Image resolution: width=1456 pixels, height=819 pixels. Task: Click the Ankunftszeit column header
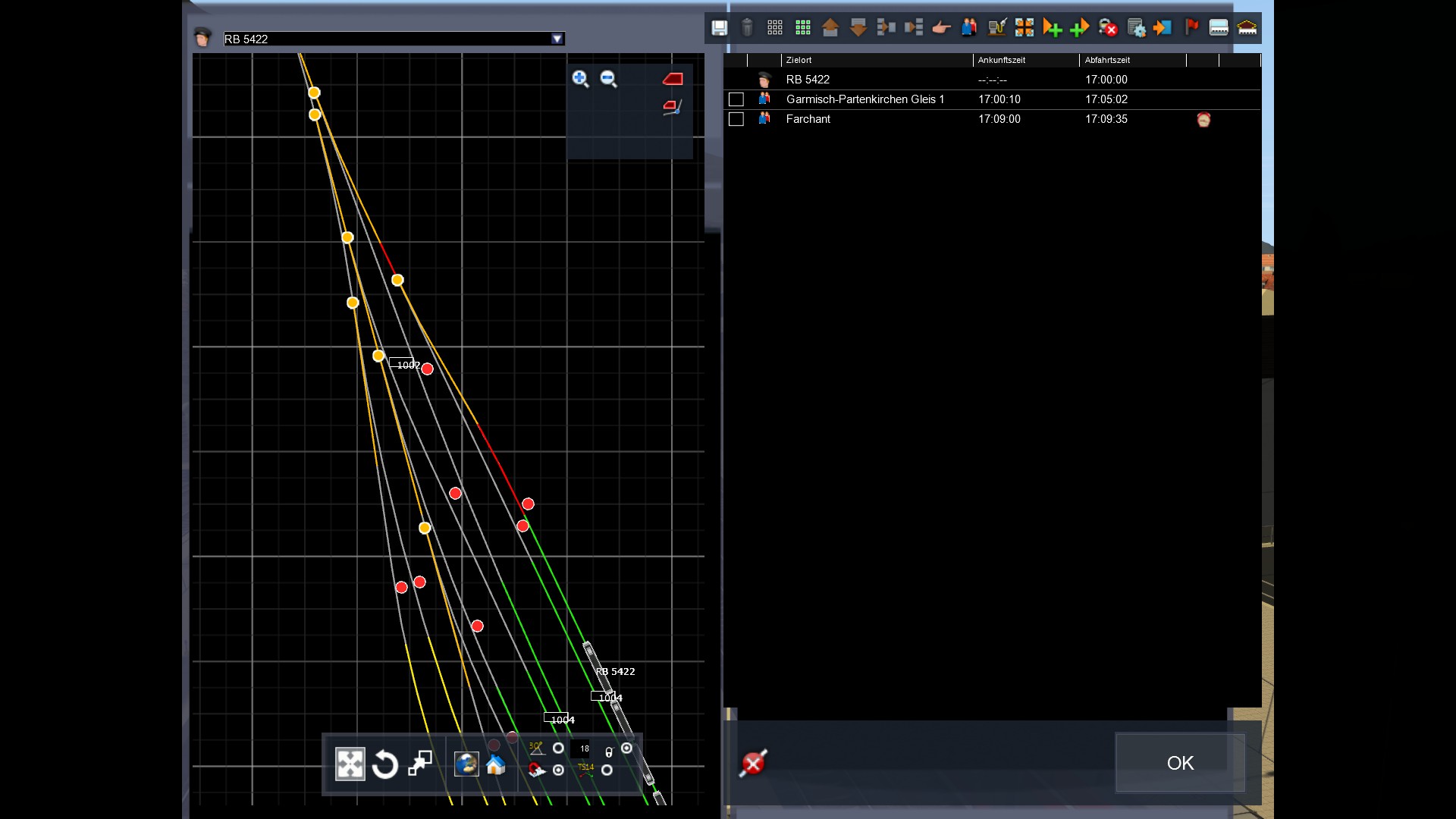tap(1001, 60)
